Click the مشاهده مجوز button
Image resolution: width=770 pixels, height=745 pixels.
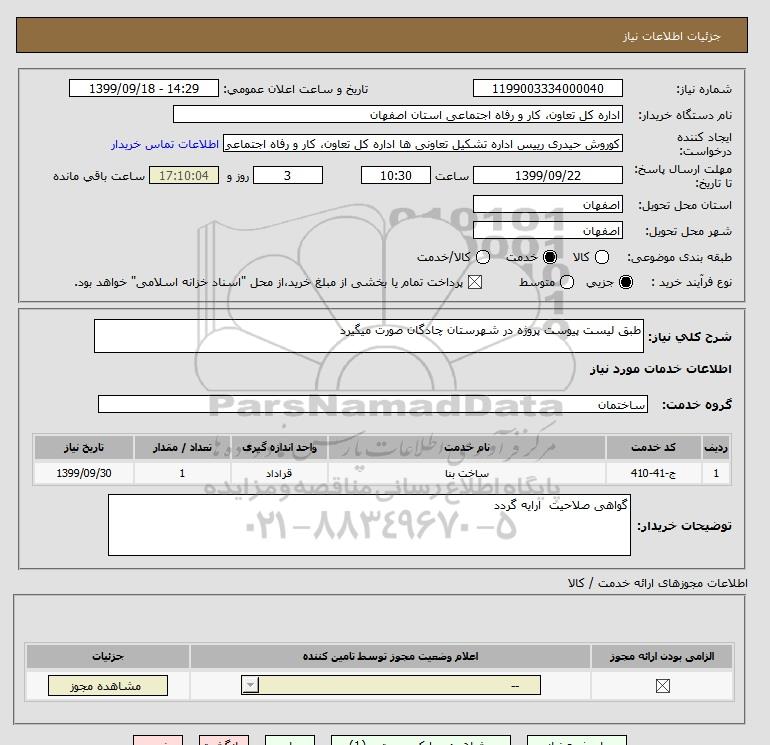point(108,686)
